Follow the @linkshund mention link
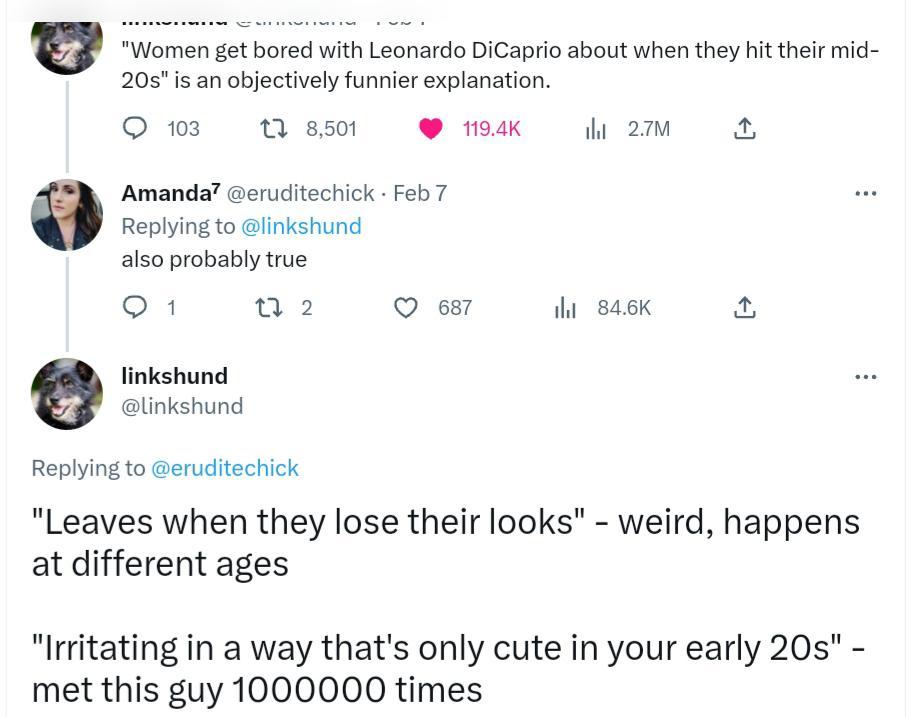The width and height of the screenshot is (914, 717). click(x=302, y=226)
